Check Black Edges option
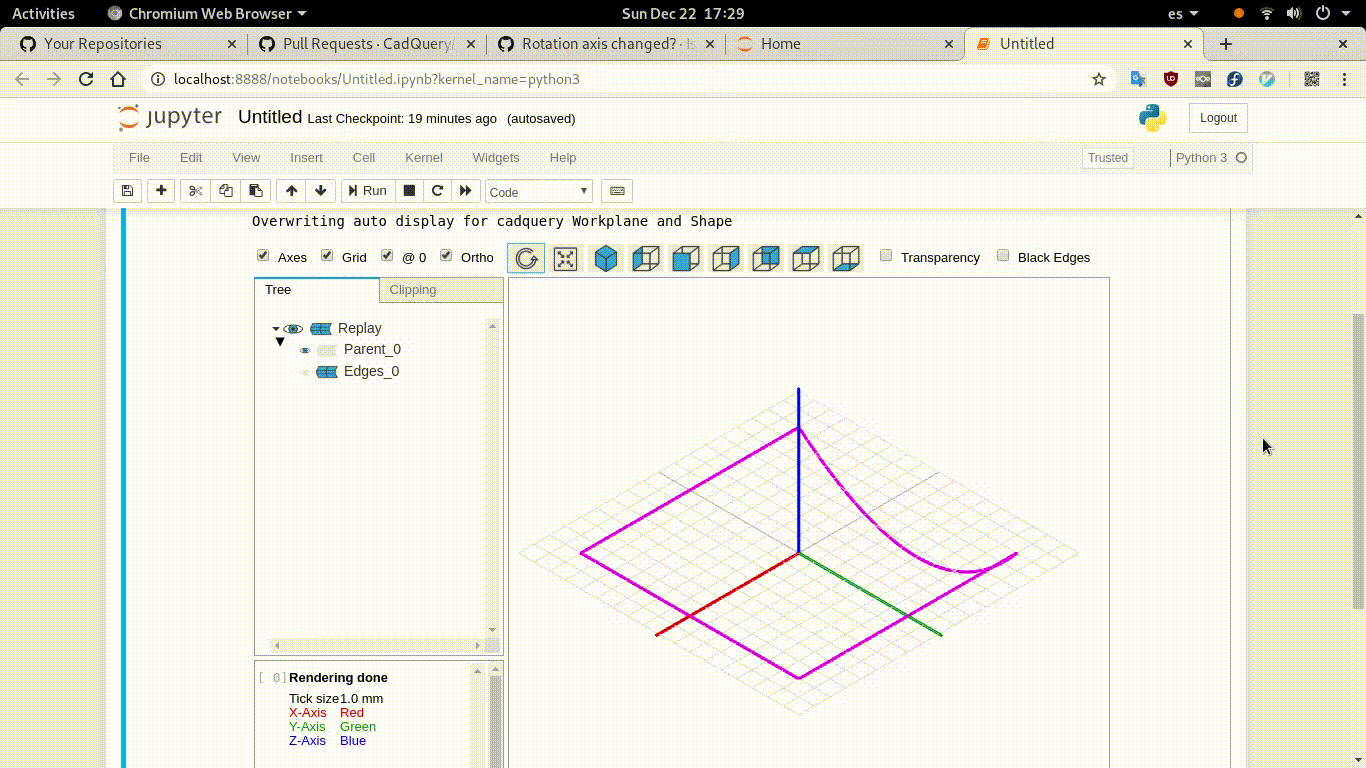Screen dimensions: 1366x768 coord(1003,255)
